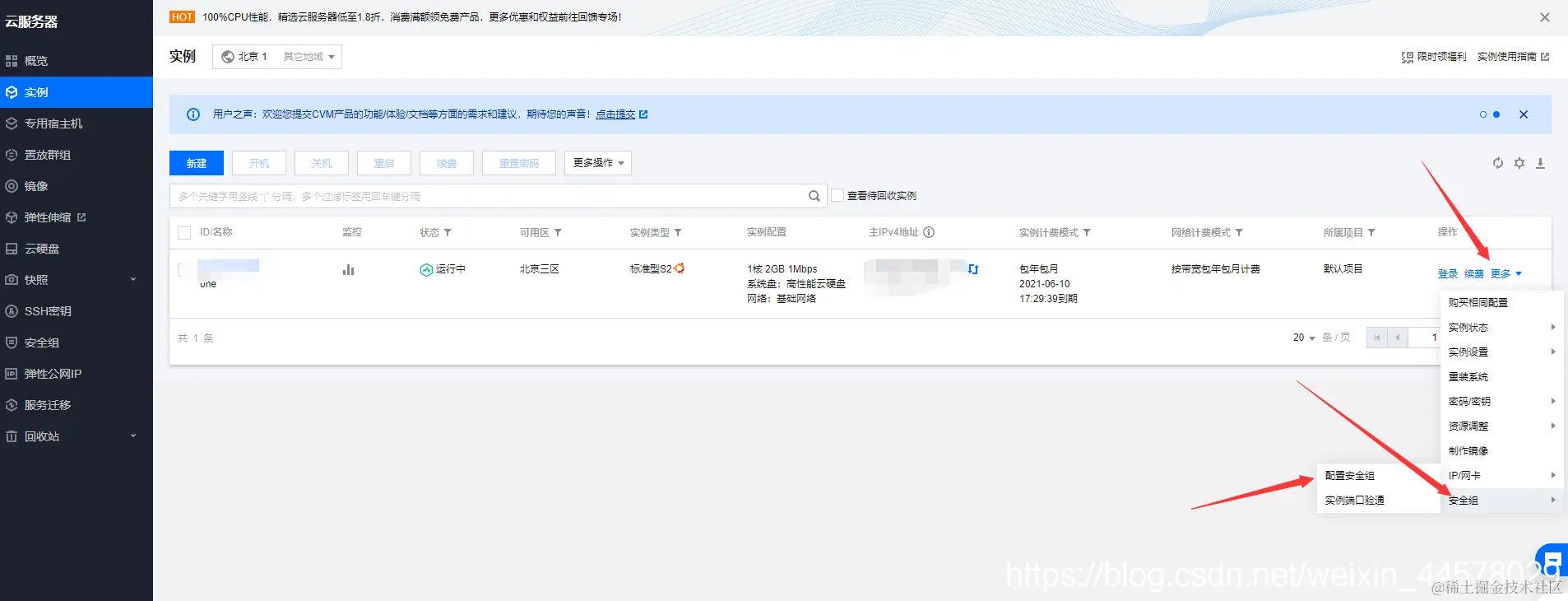The width and height of the screenshot is (1568, 601).
Task: Click the 云硬盘 disk icon
Action: coord(12,249)
